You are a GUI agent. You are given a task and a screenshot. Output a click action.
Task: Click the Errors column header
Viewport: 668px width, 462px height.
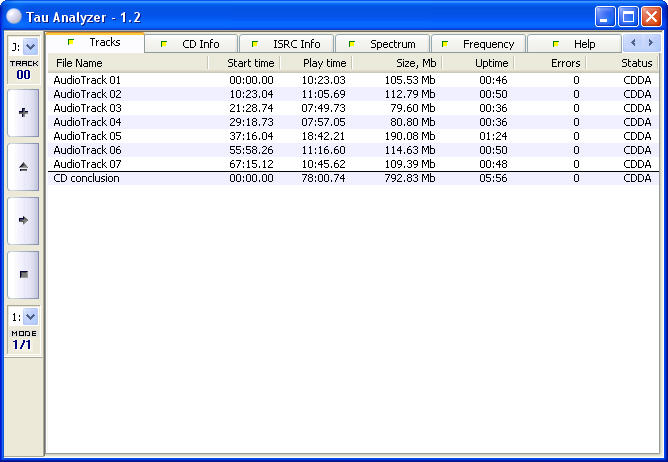[550, 63]
